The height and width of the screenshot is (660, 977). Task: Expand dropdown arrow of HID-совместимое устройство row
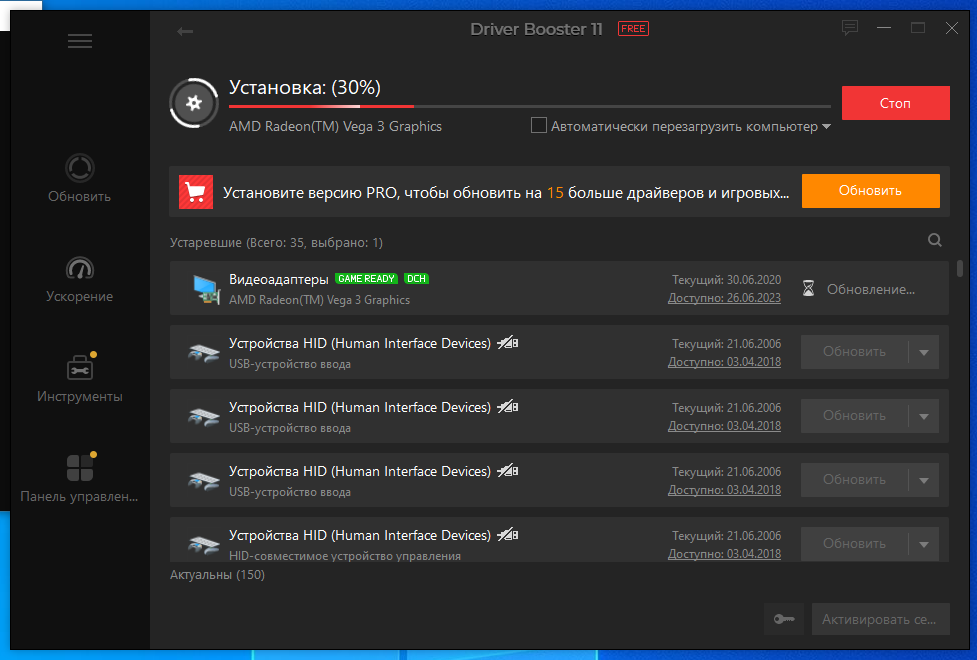(x=924, y=544)
